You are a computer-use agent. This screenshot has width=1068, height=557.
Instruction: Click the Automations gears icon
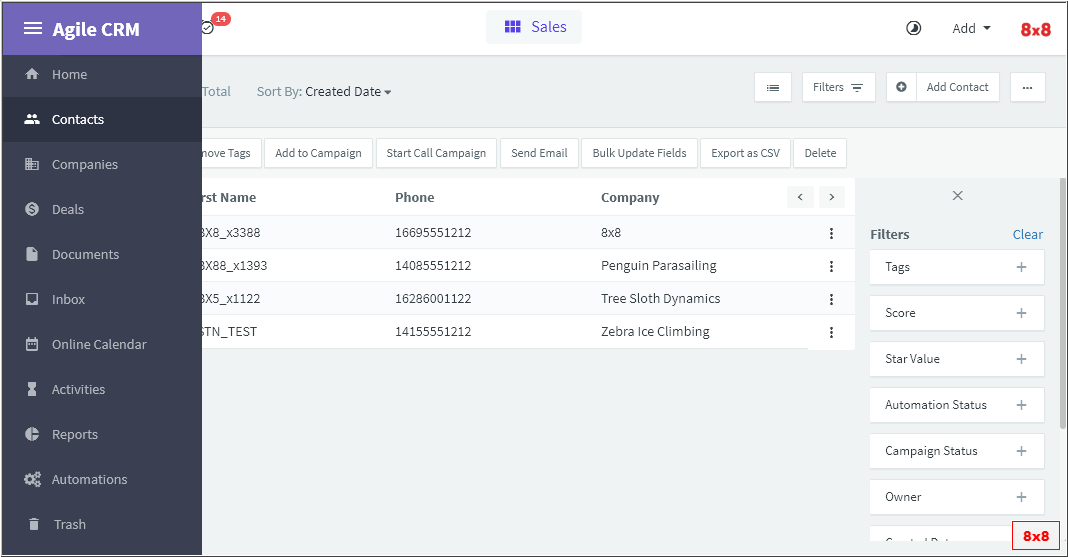32,479
